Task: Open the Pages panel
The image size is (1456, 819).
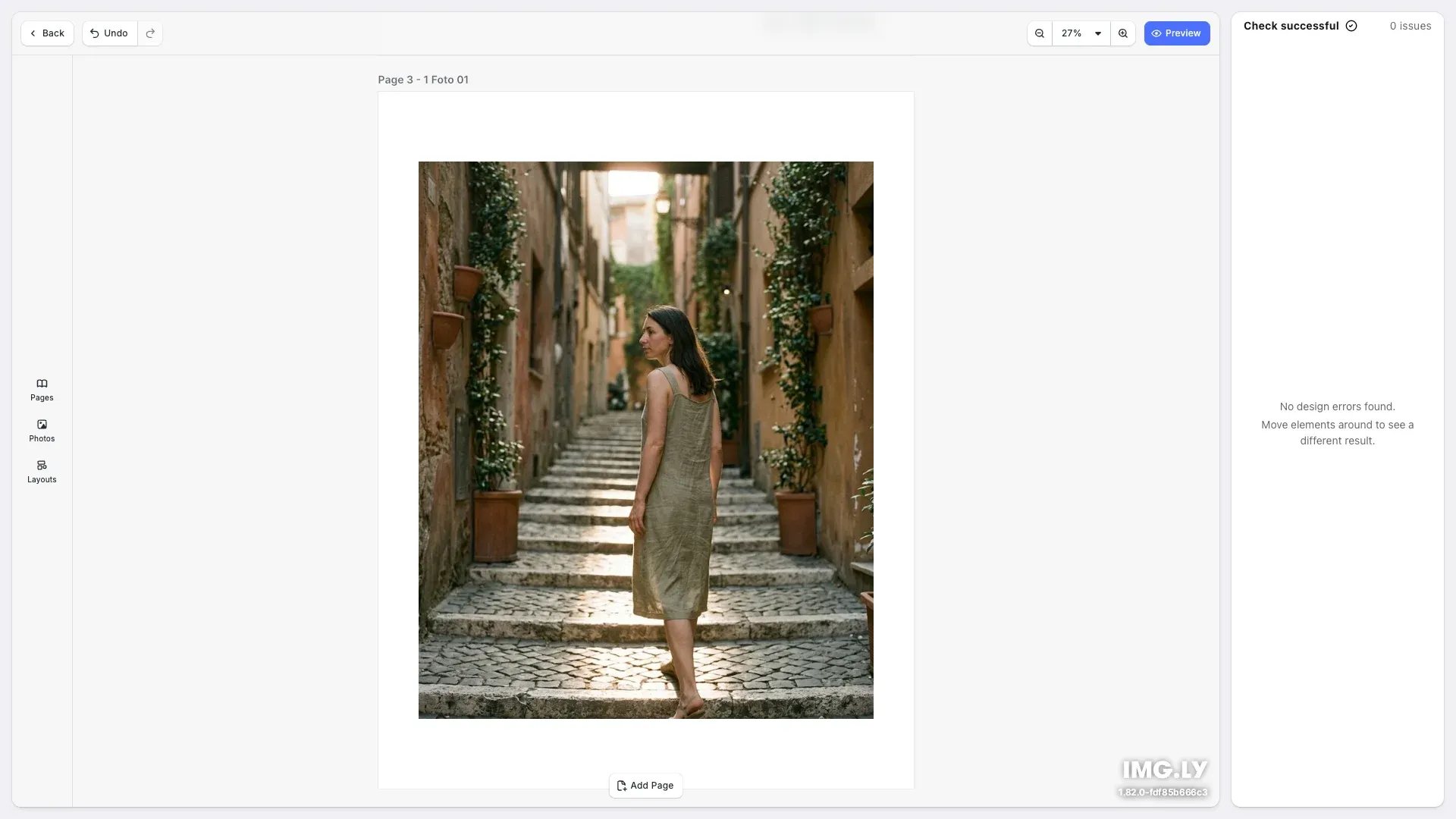Action: pyautogui.click(x=42, y=390)
